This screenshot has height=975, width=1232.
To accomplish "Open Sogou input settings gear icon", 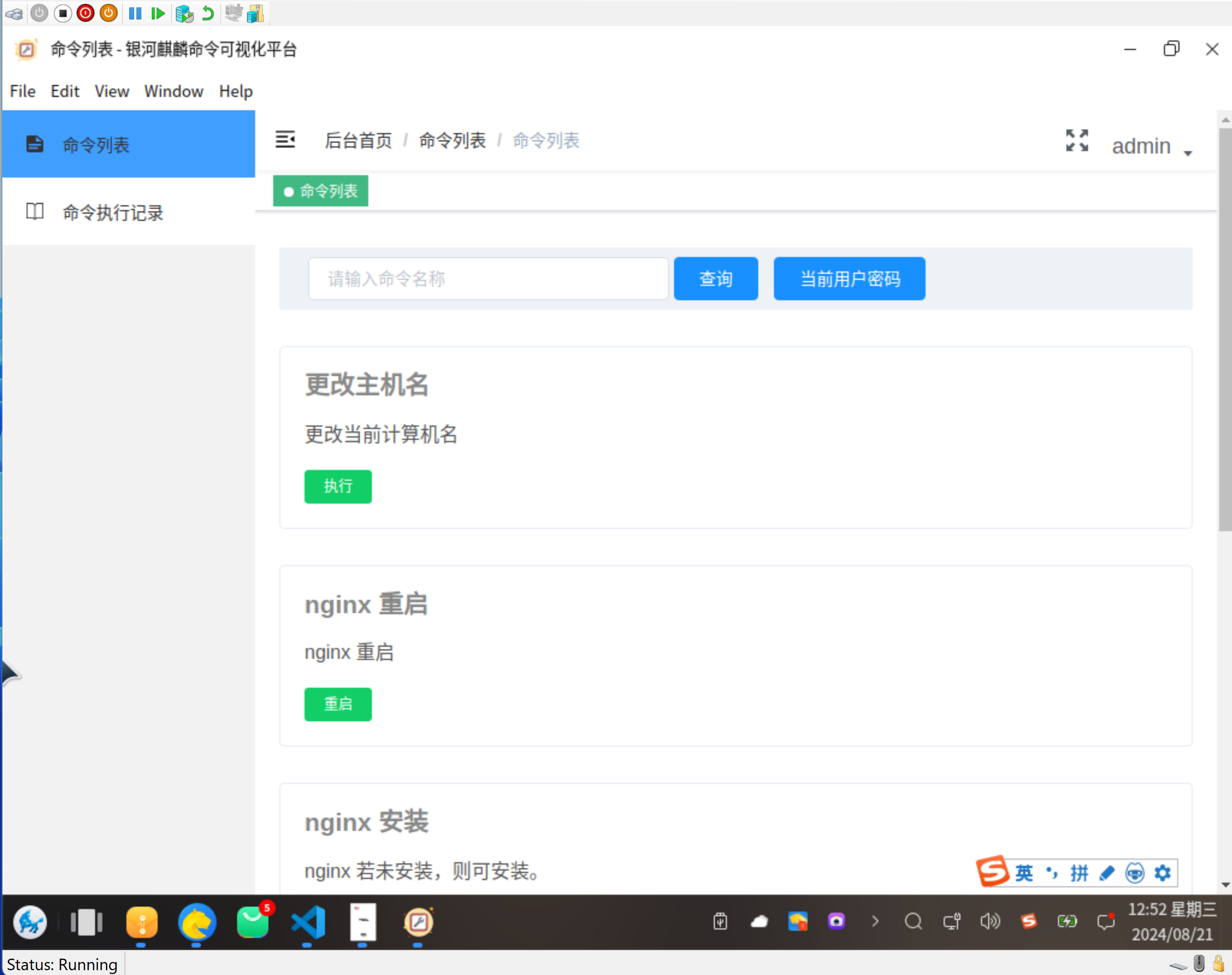I will click(1162, 873).
